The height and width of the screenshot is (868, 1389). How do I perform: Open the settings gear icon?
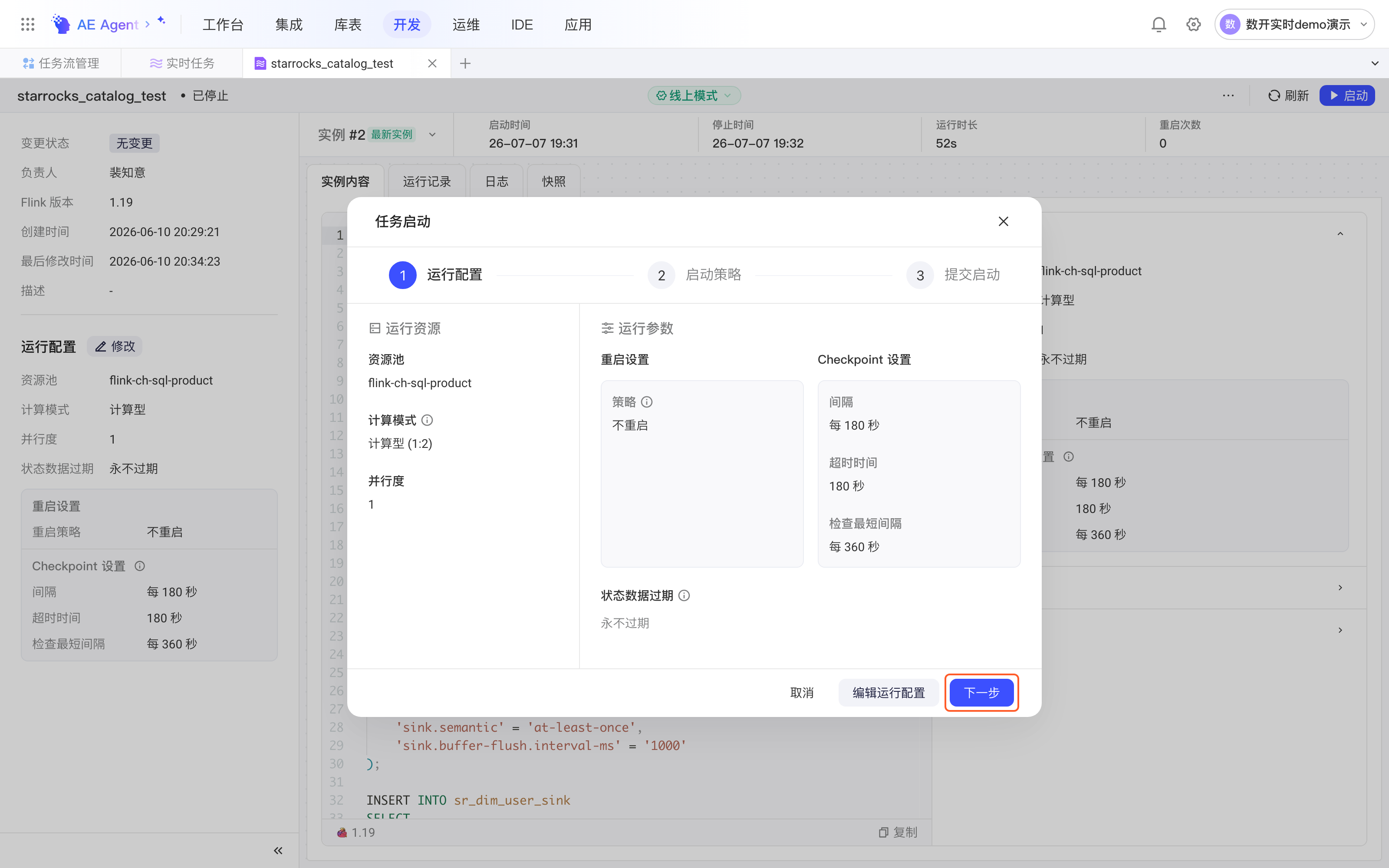(1193, 24)
